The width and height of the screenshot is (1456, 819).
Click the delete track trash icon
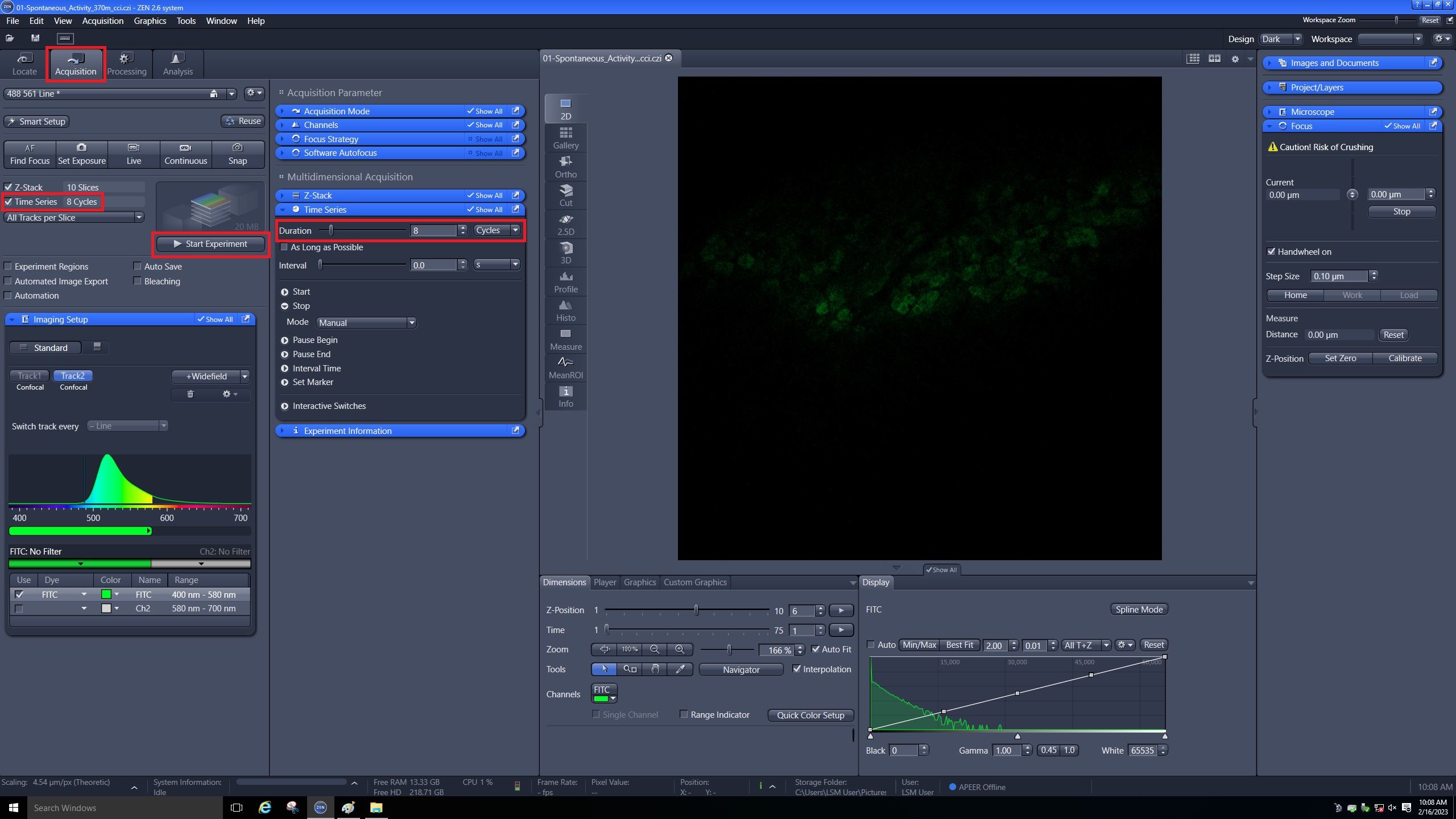[x=190, y=394]
